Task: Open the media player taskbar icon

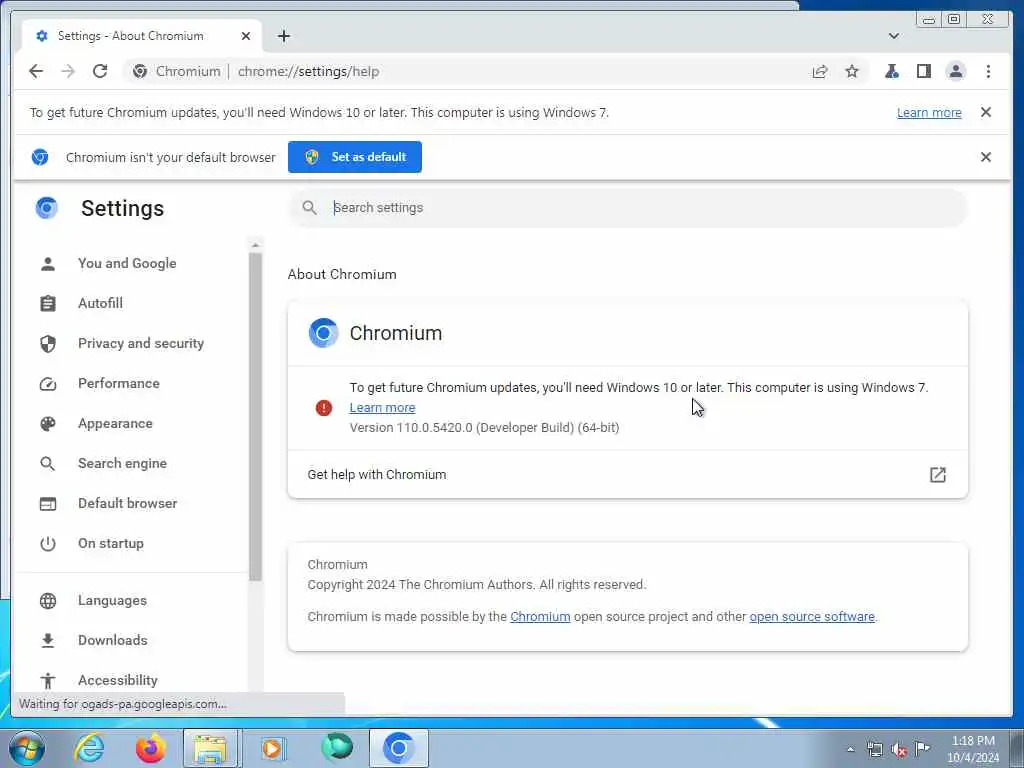Action: pos(273,748)
